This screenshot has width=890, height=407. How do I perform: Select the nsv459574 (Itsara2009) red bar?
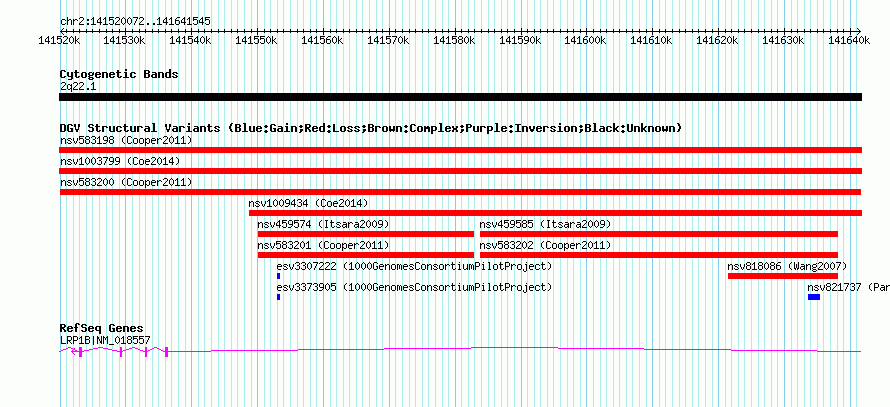pyautogui.click(x=366, y=234)
